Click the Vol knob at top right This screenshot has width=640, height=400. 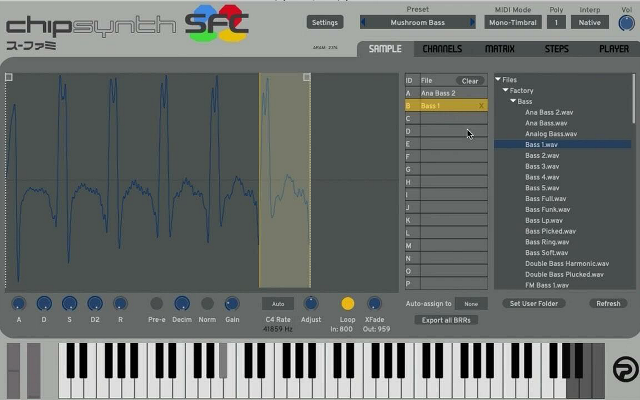[x=627, y=23]
